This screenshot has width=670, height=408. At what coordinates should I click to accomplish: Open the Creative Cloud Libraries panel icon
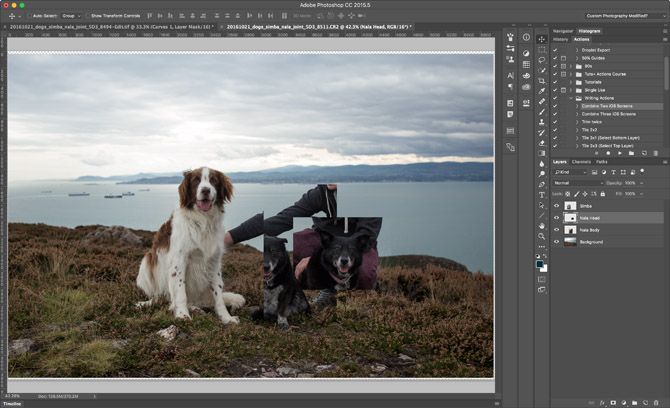pos(526,87)
